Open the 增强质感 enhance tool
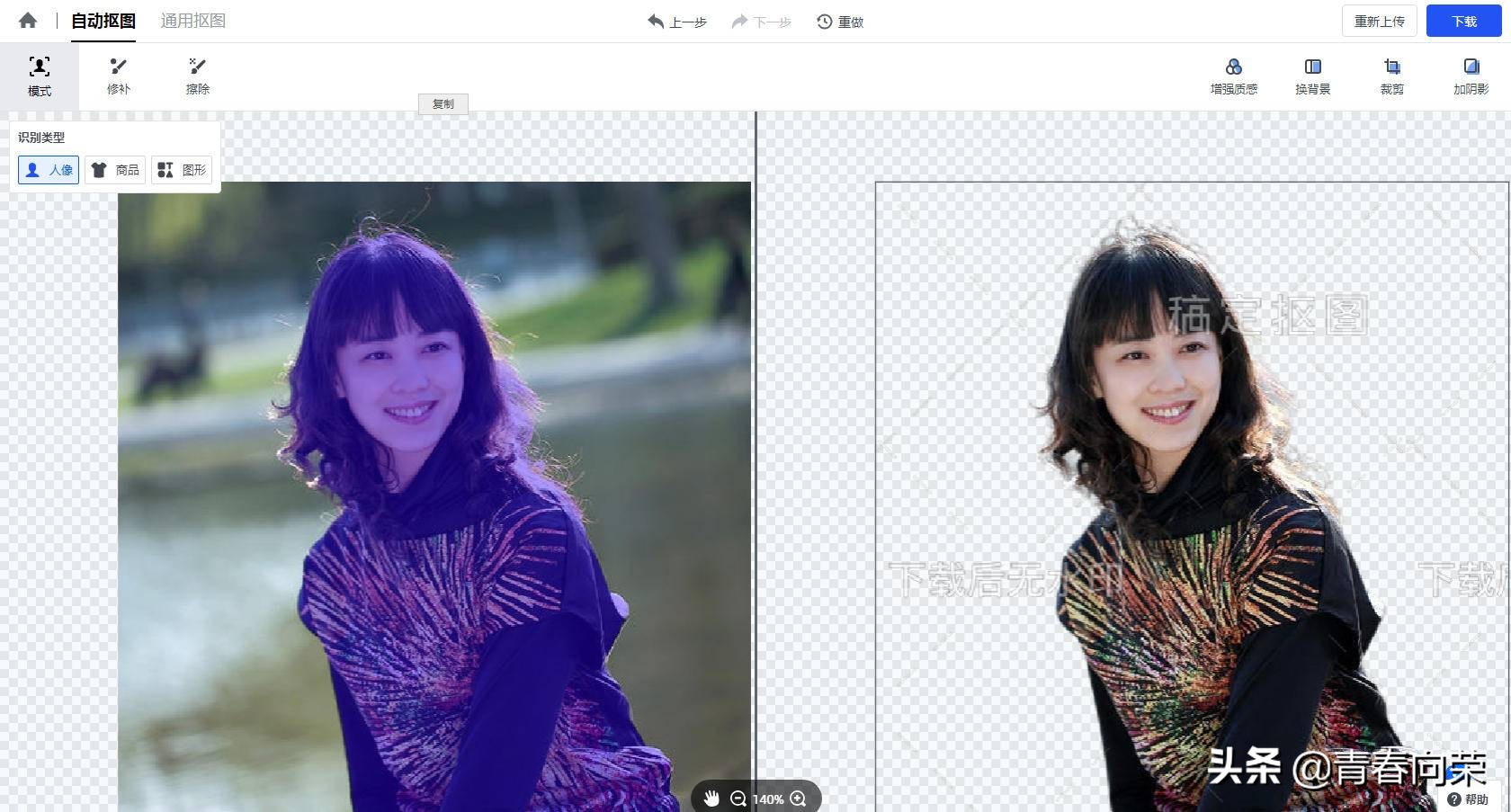 pyautogui.click(x=1233, y=76)
